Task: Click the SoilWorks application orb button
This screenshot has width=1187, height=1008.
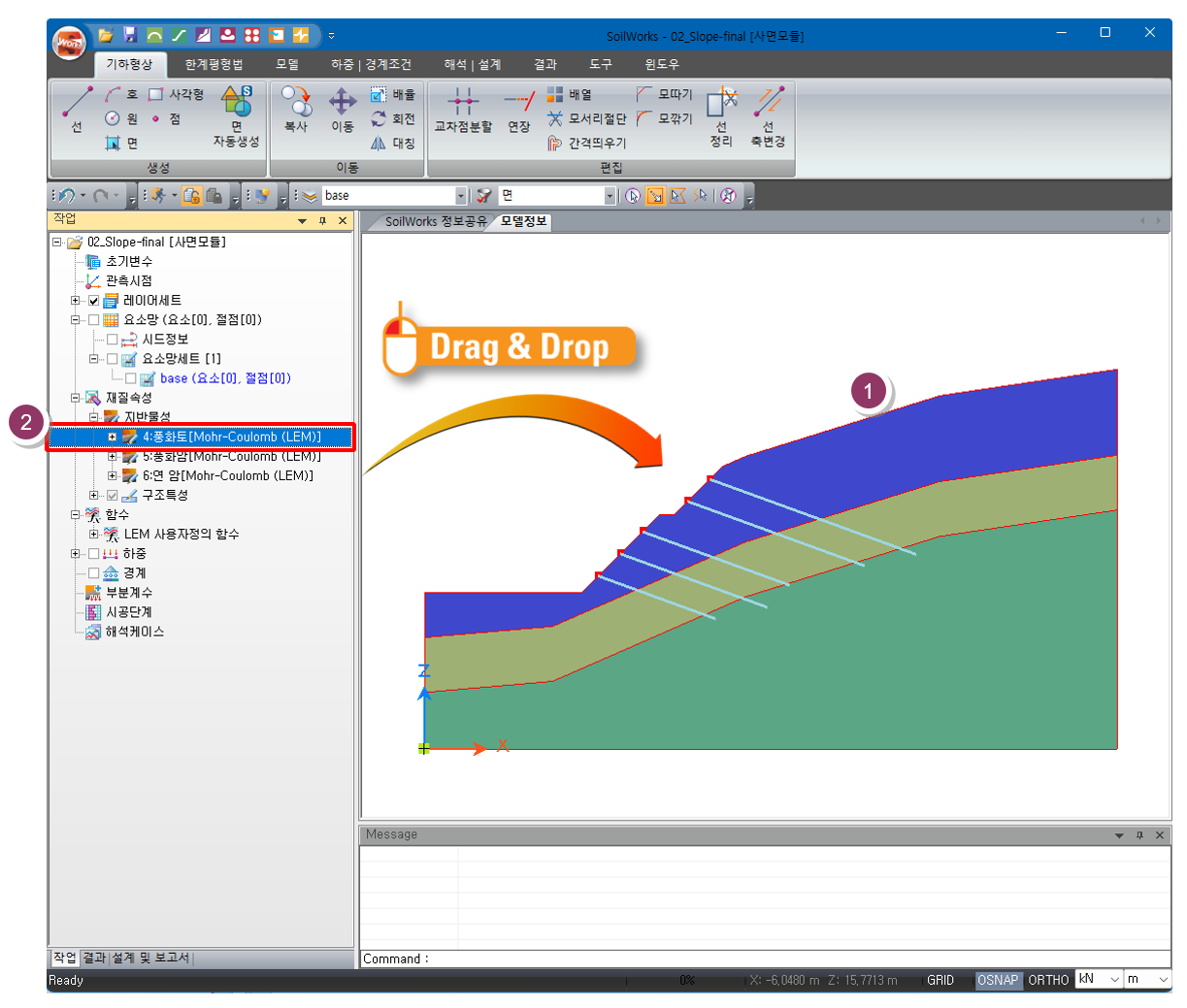Action: point(69,43)
